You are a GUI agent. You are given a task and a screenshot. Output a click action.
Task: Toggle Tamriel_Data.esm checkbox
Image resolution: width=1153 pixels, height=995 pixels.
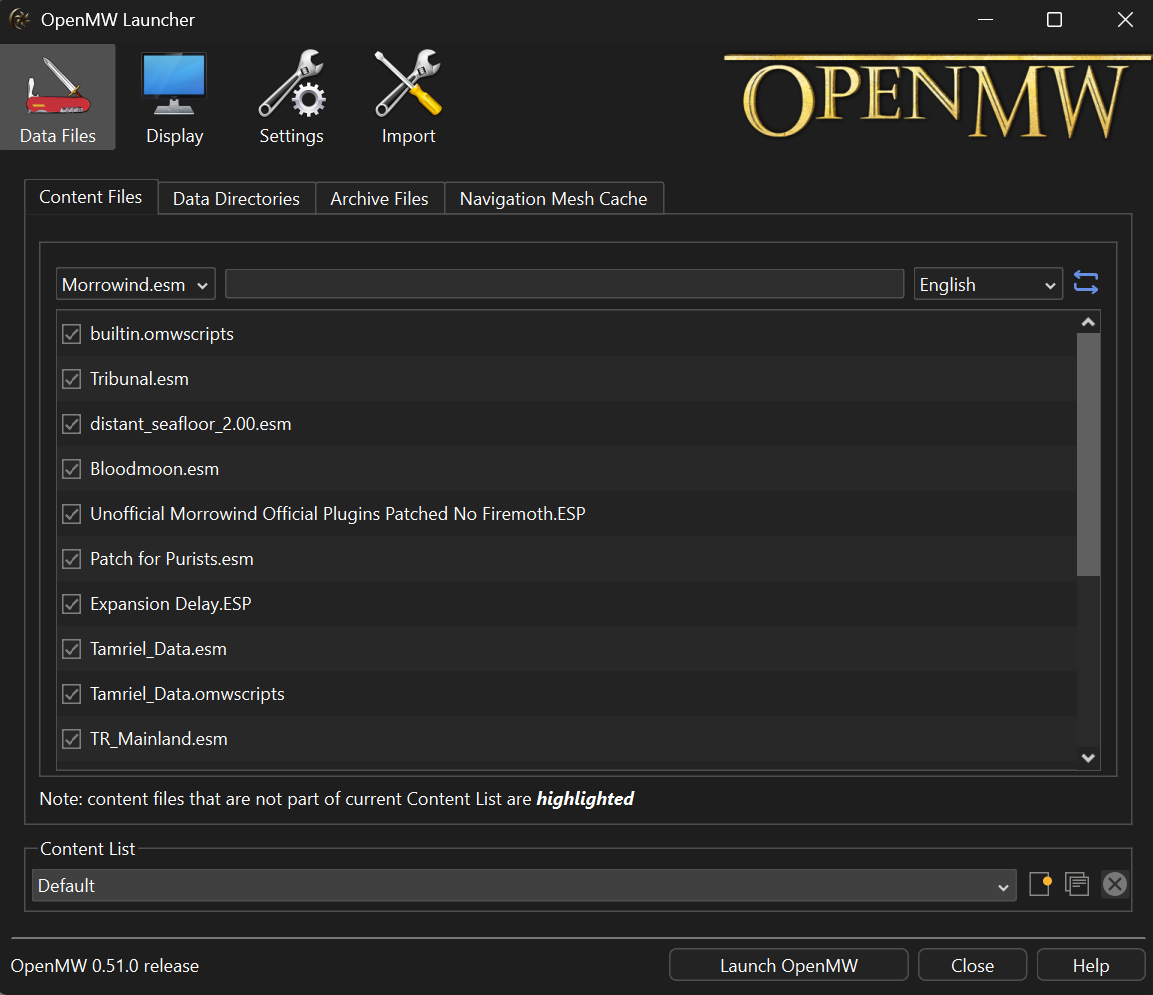(71, 649)
